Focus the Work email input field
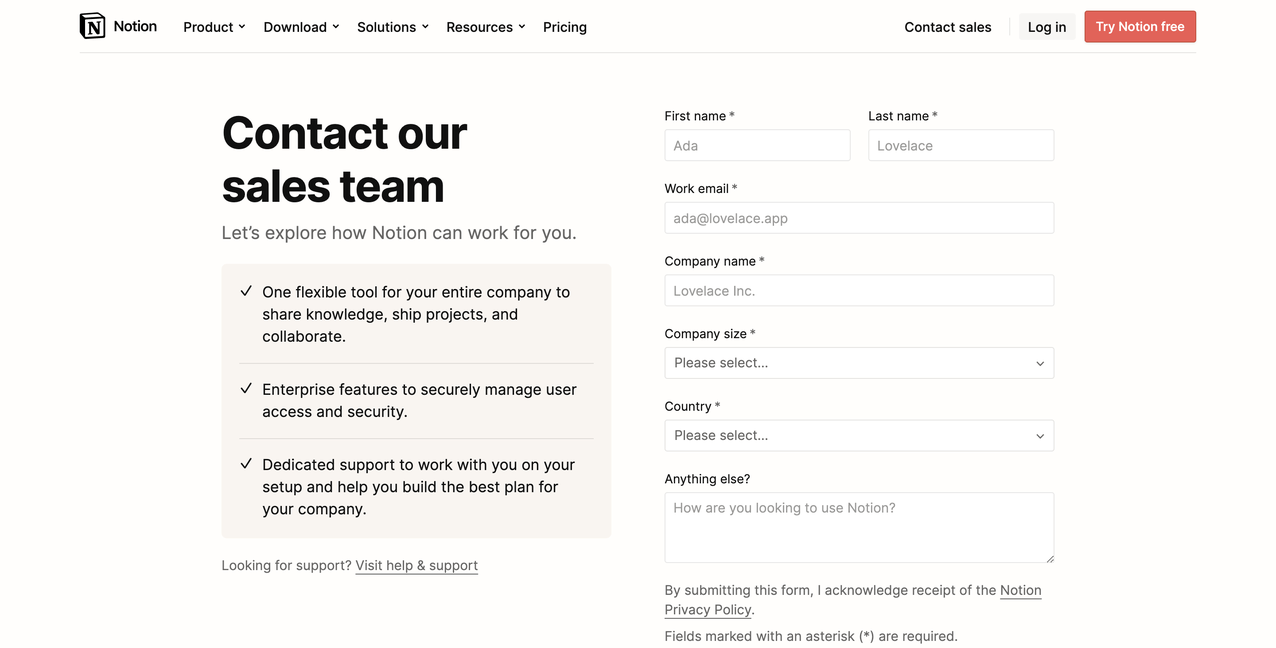 pos(859,218)
